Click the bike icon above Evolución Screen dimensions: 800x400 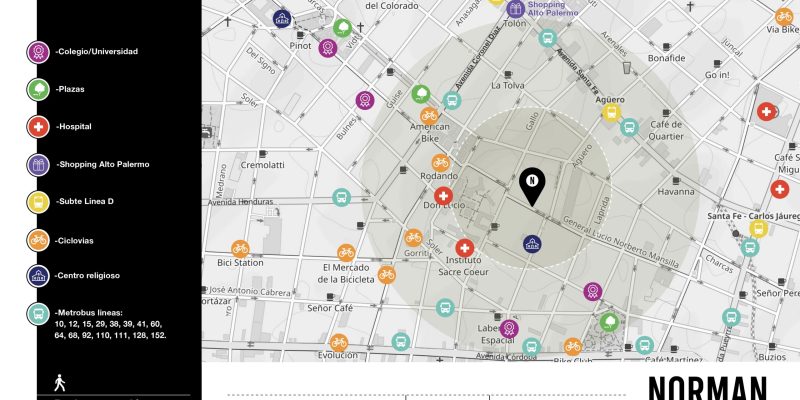pos(338,342)
